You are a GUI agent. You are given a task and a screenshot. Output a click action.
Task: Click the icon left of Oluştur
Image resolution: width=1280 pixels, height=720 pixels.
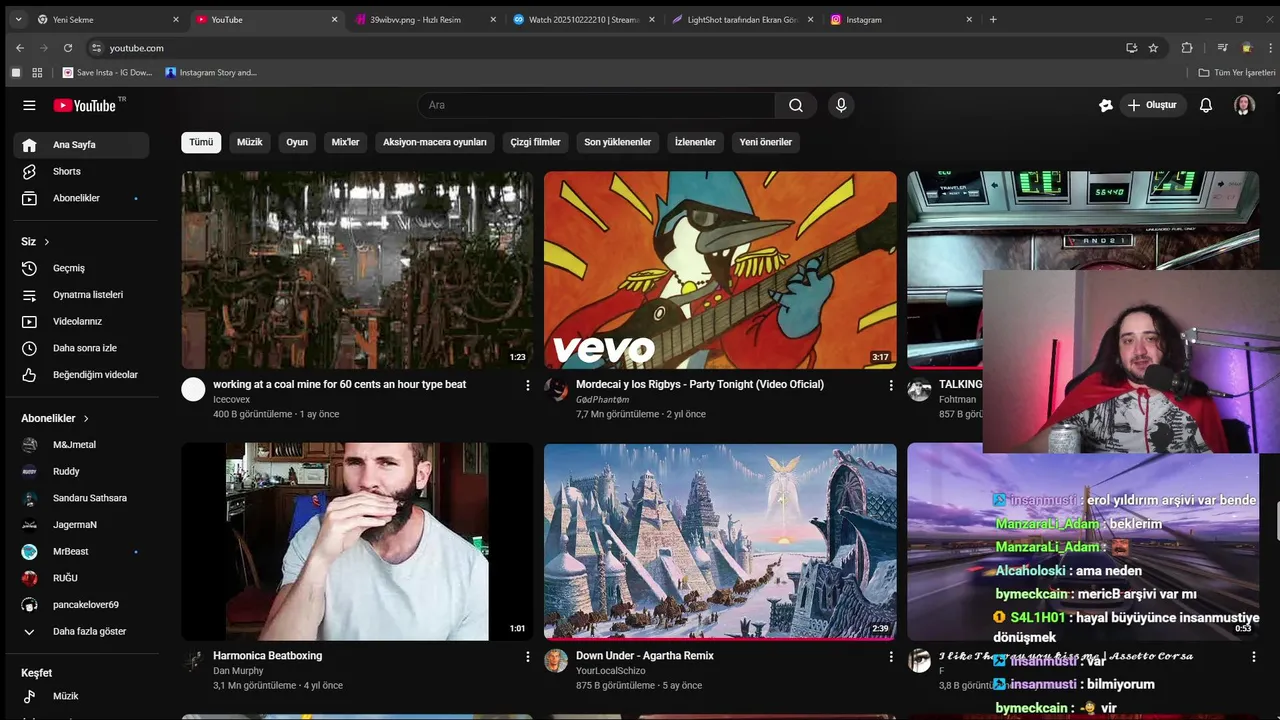(1105, 105)
